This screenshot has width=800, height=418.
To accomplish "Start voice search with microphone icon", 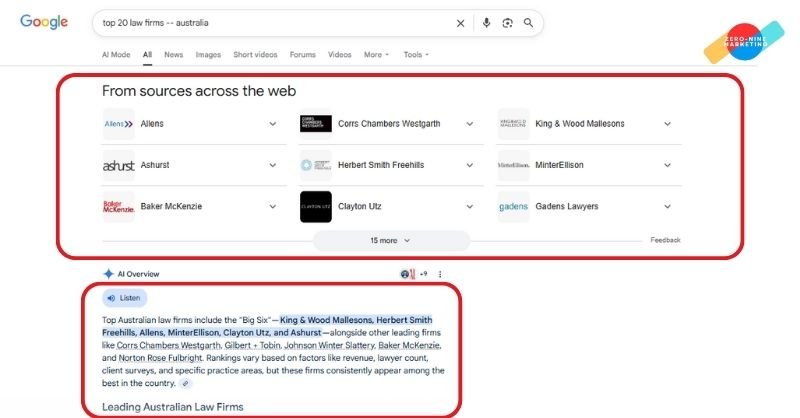I will (x=486, y=23).
